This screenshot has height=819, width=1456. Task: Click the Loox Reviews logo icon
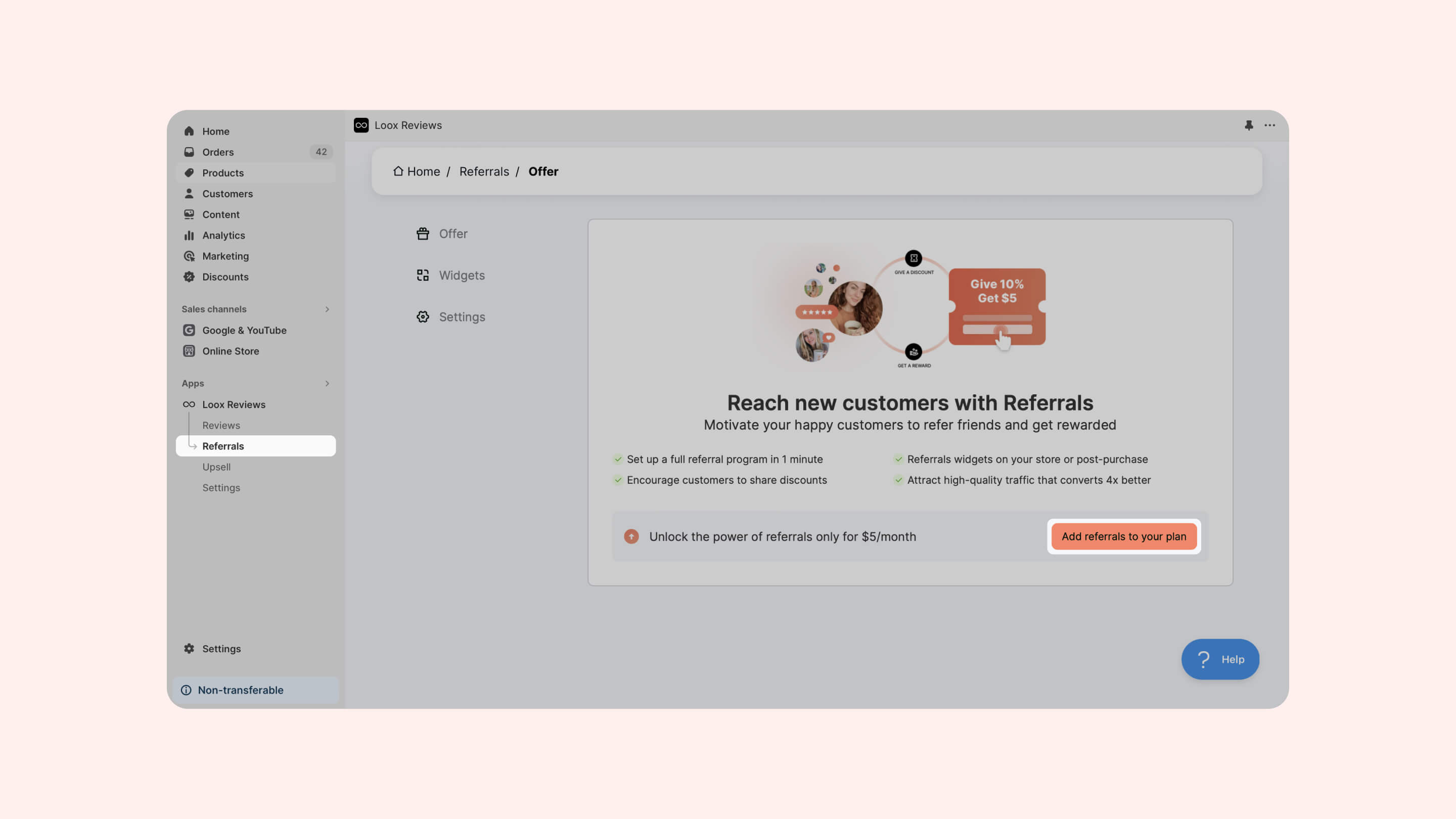tap(361, 125)
